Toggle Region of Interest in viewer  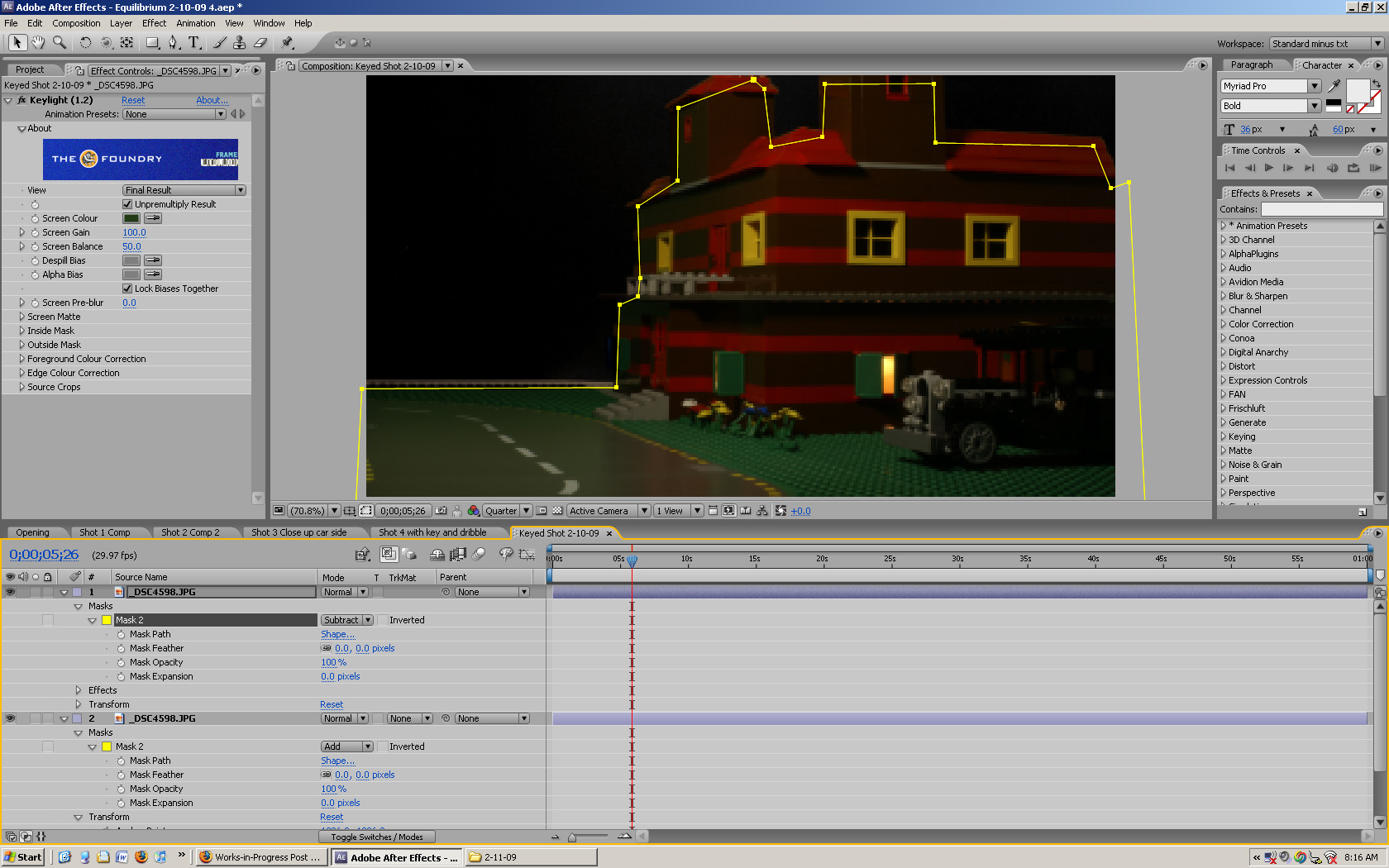[542, 511]
